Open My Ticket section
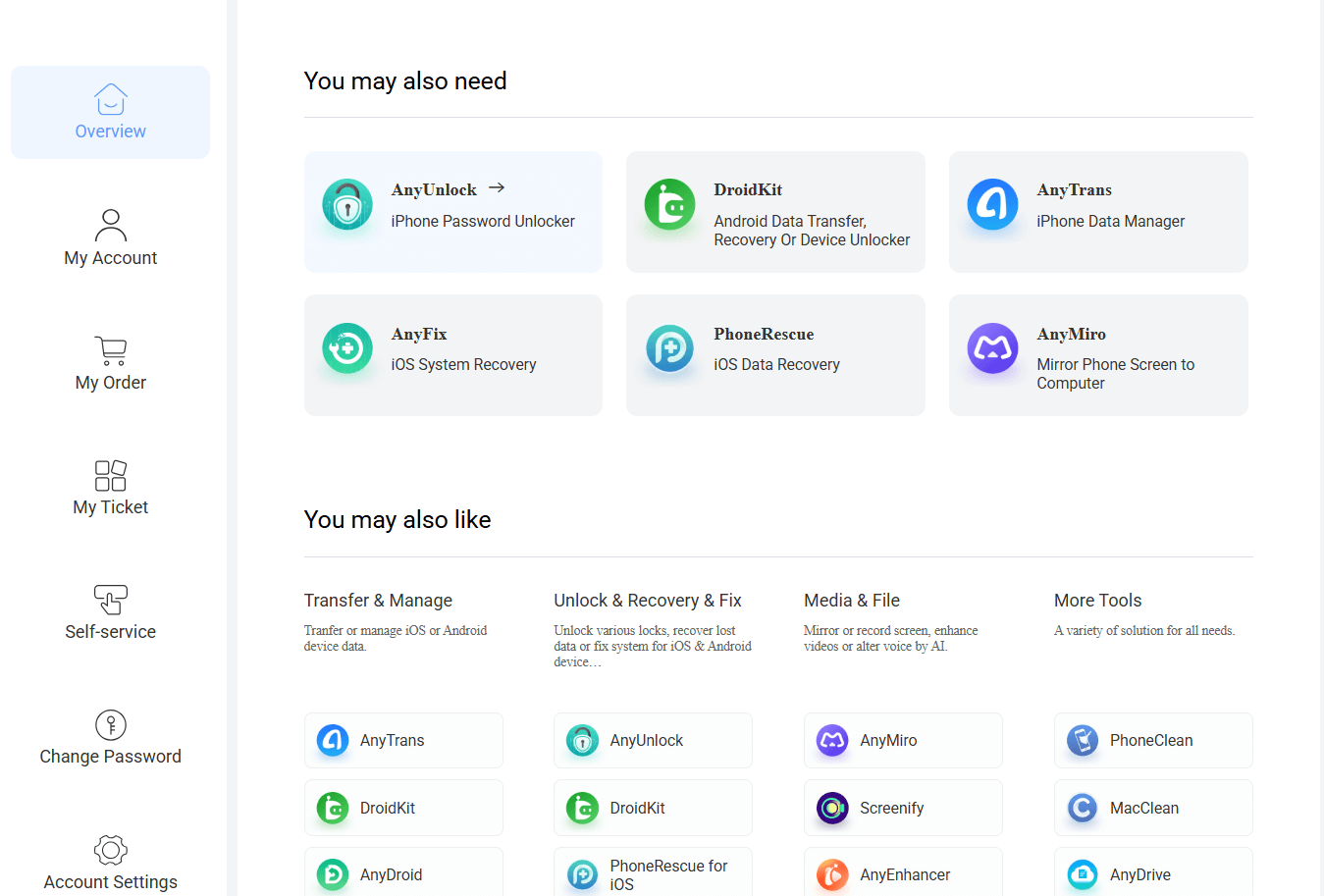This screenshot has height=896, width=1324. click(110, 488)
